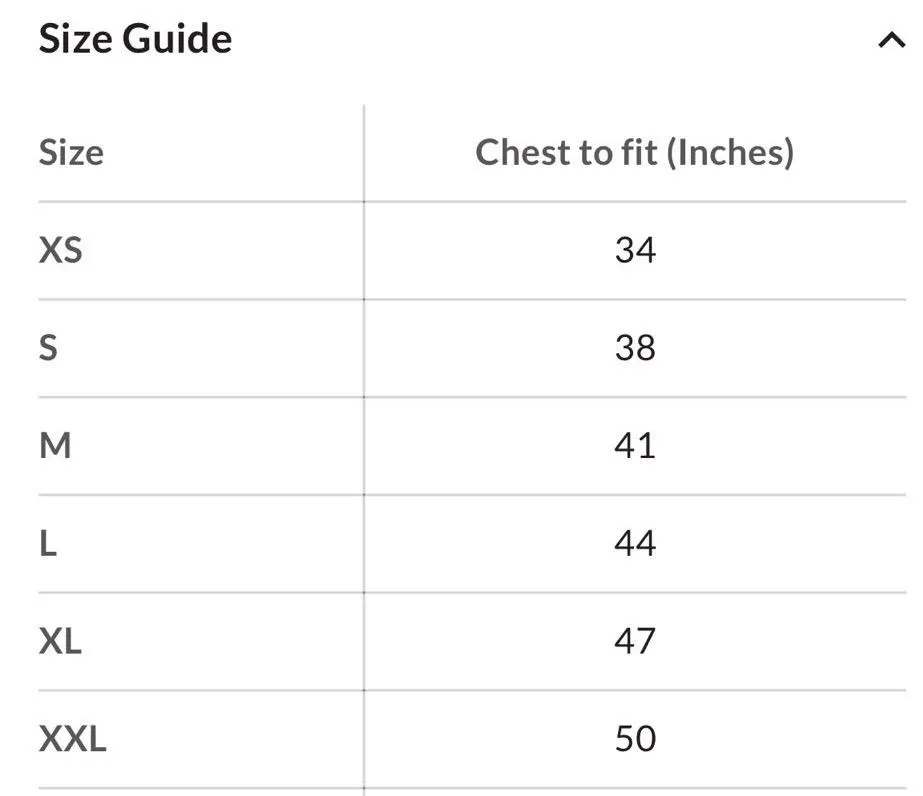
Task: Click chest value 50
Action: 635,739
